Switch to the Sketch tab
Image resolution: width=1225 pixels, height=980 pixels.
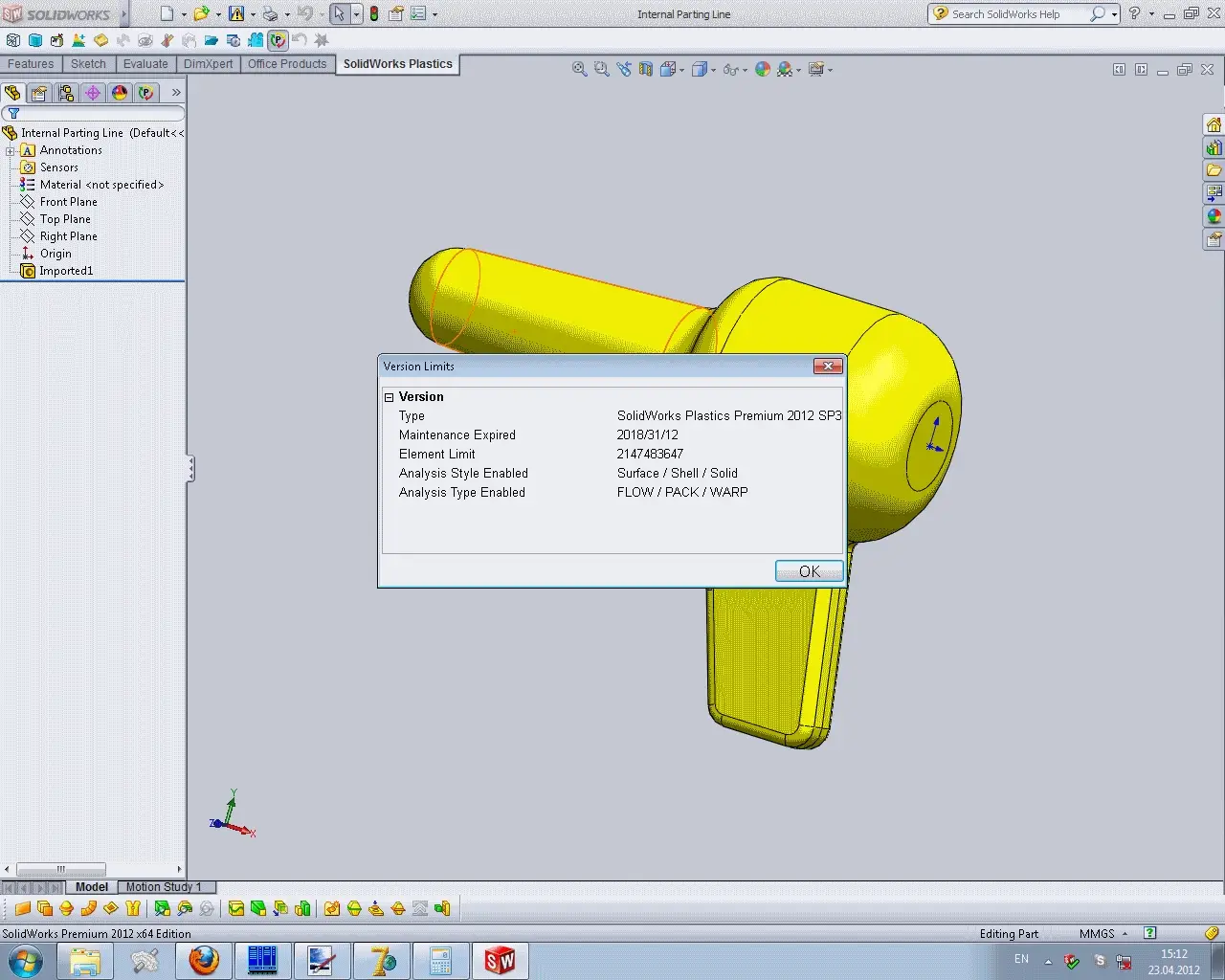coord(88,64)
